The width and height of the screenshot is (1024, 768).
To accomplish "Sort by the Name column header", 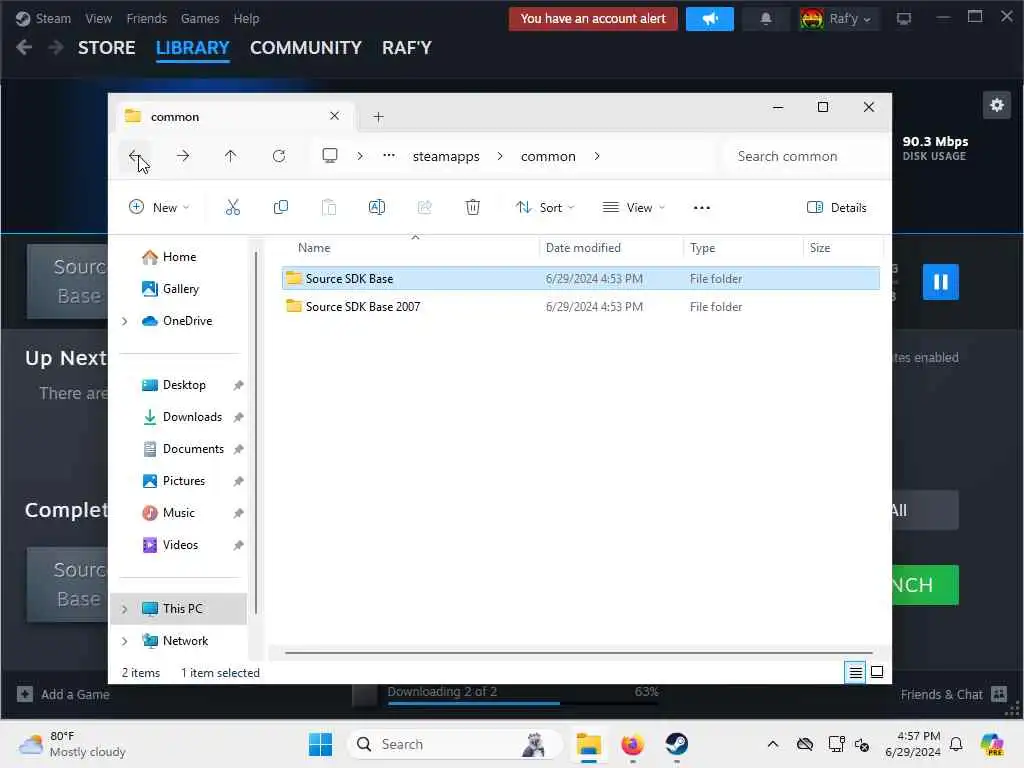I will [314, 248].
